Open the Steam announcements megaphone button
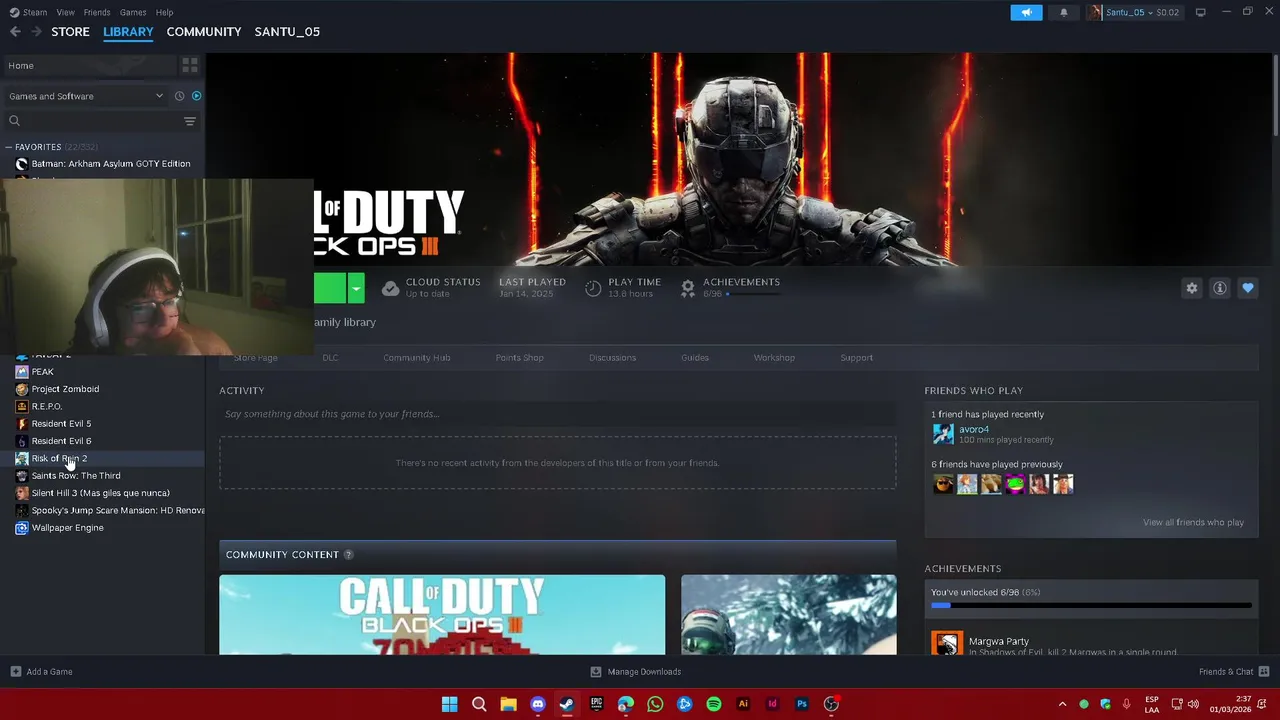This screenshot has height=720, width=1280. coord(1026,12)
